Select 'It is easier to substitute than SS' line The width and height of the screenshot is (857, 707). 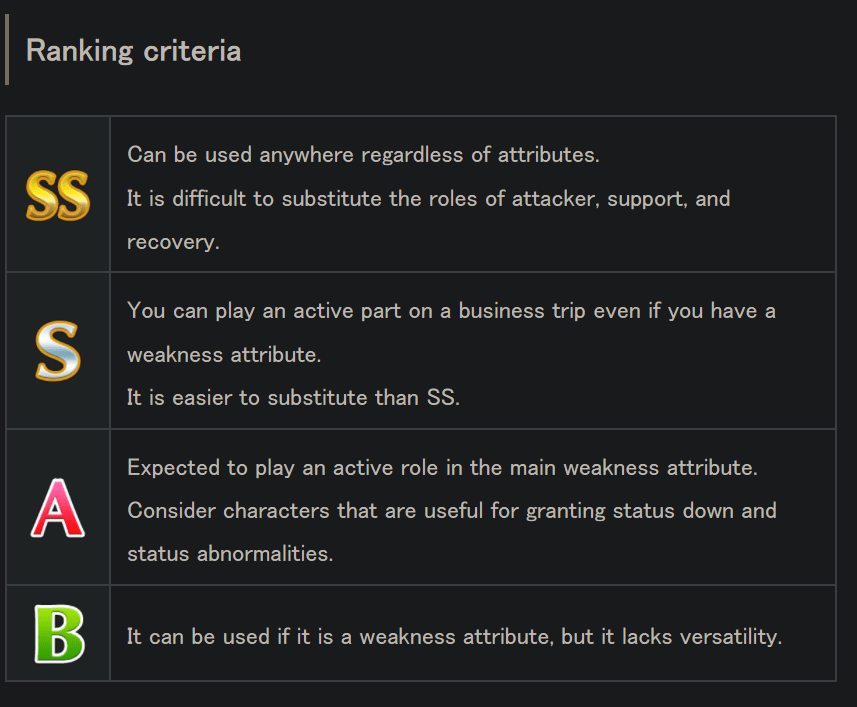pos(293,397)
